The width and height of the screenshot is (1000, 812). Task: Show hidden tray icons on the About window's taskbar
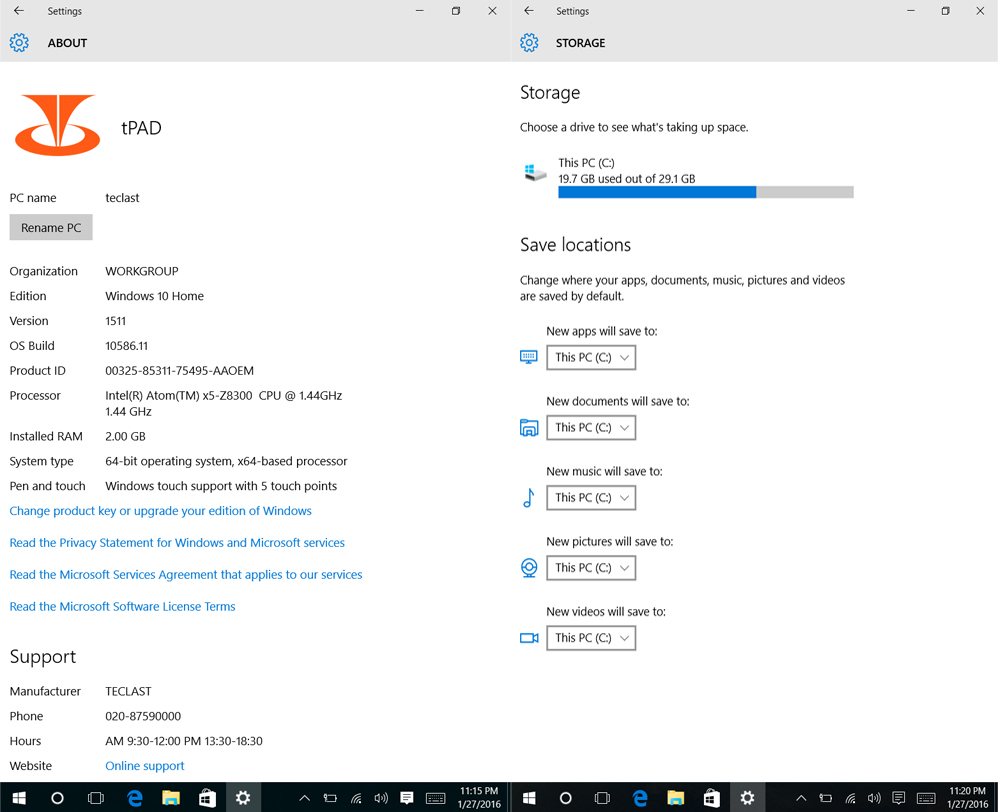305,798
